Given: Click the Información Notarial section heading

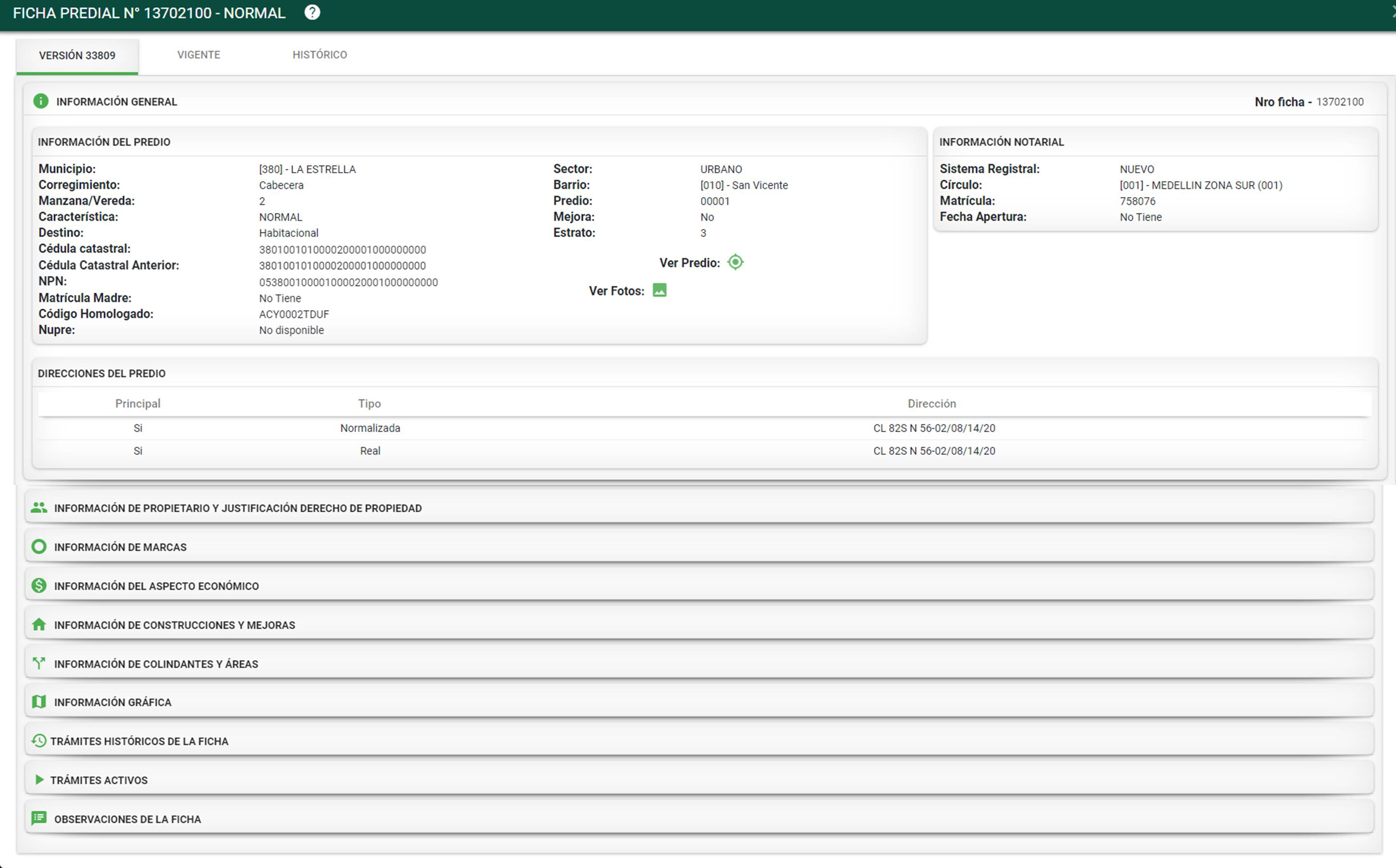Looking at the screenshot, I should pos(1002,142).
